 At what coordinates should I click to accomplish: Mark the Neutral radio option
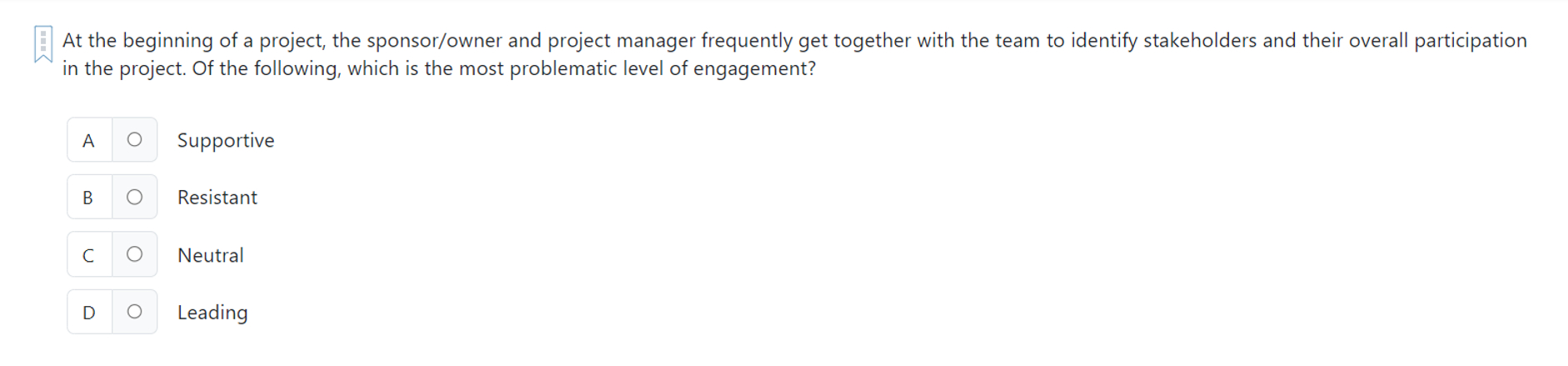coord(134,254)
